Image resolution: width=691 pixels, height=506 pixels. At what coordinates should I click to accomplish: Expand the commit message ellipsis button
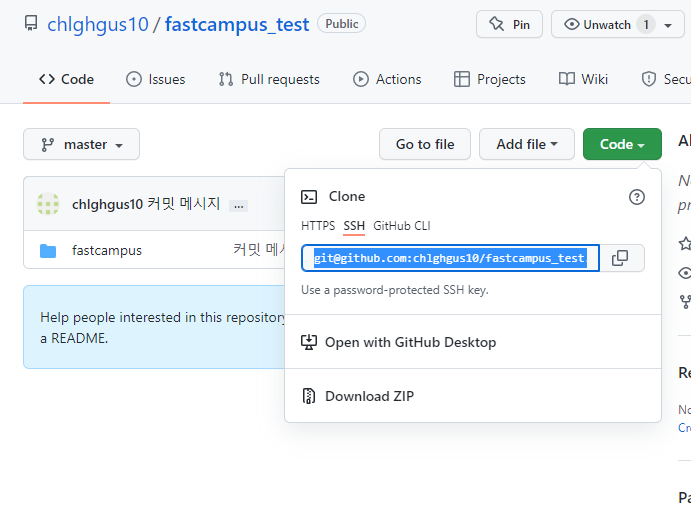click(238, 205)
